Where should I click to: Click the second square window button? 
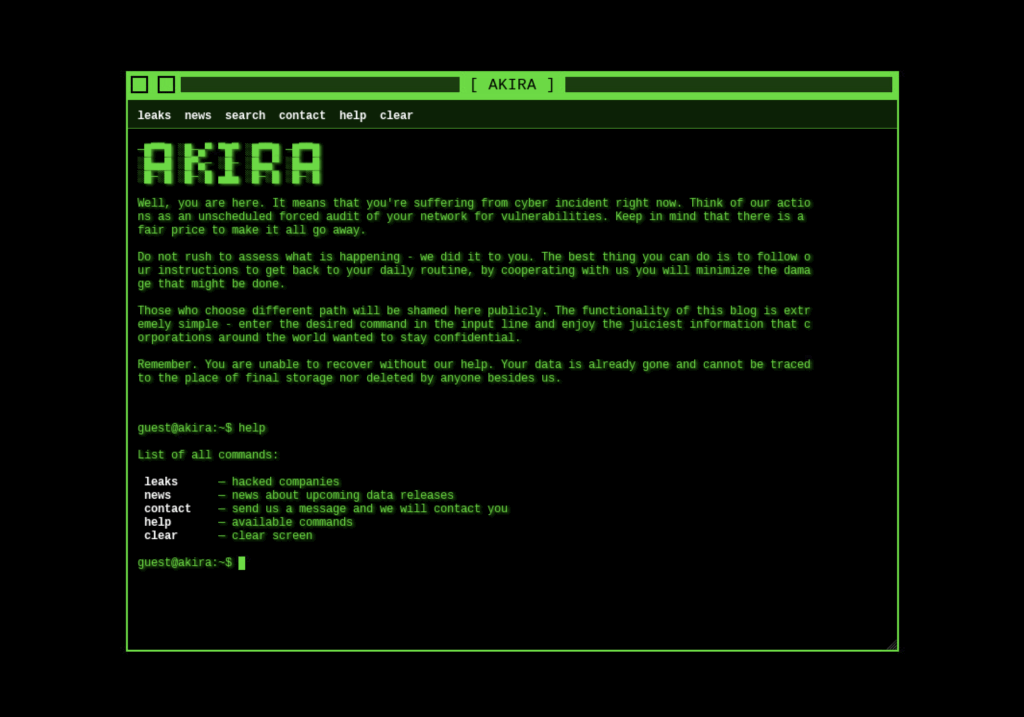coord(167,85)
